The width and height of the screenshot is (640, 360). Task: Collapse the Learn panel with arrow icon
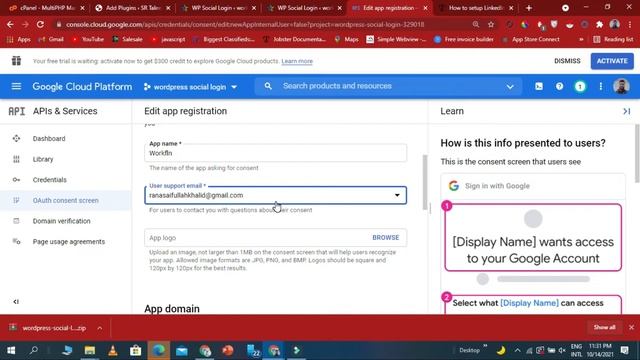[x=627, y=111]
